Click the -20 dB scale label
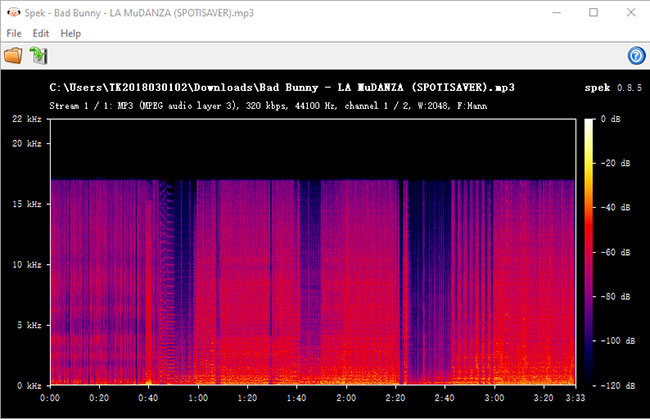This screenshot has width=650, height=419. pyautogui.click(x=615, y=163)
